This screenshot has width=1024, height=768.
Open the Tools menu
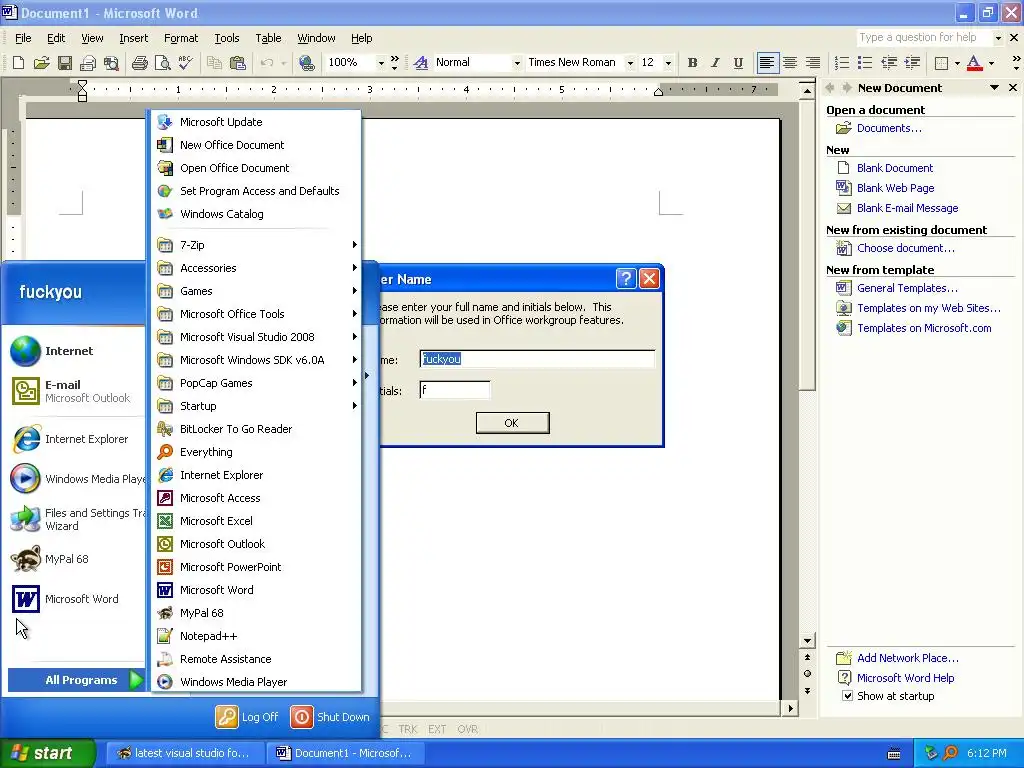[227, 38]
